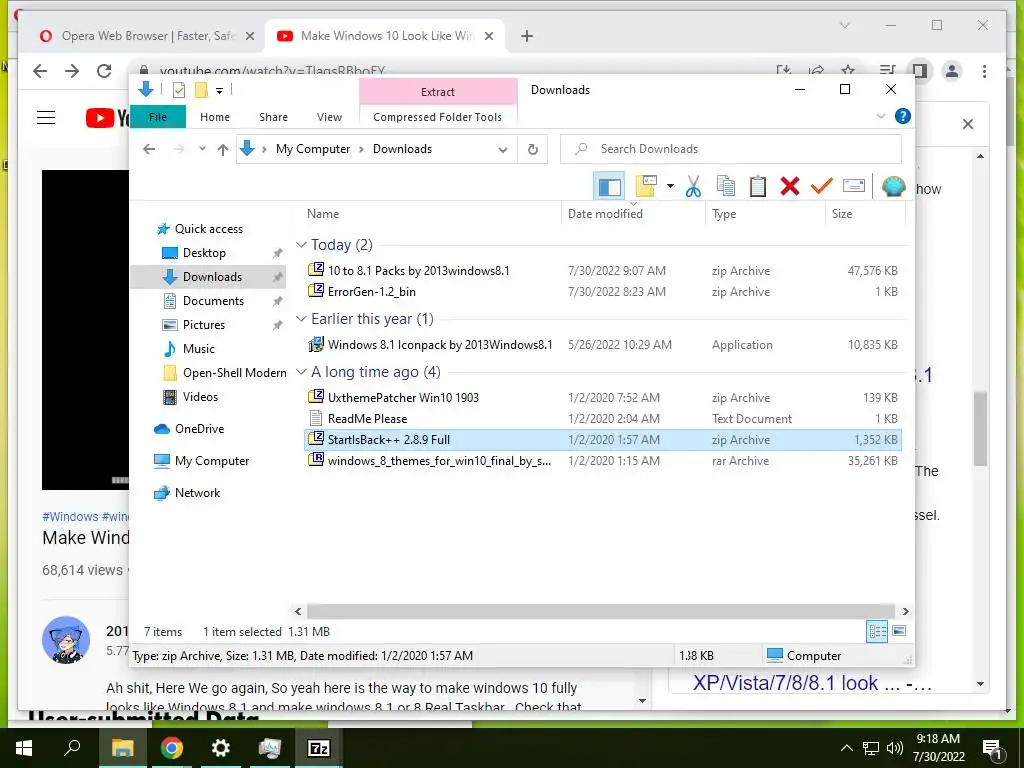
Task: Open Pictures in navigation pane
Action: [203, 325]
